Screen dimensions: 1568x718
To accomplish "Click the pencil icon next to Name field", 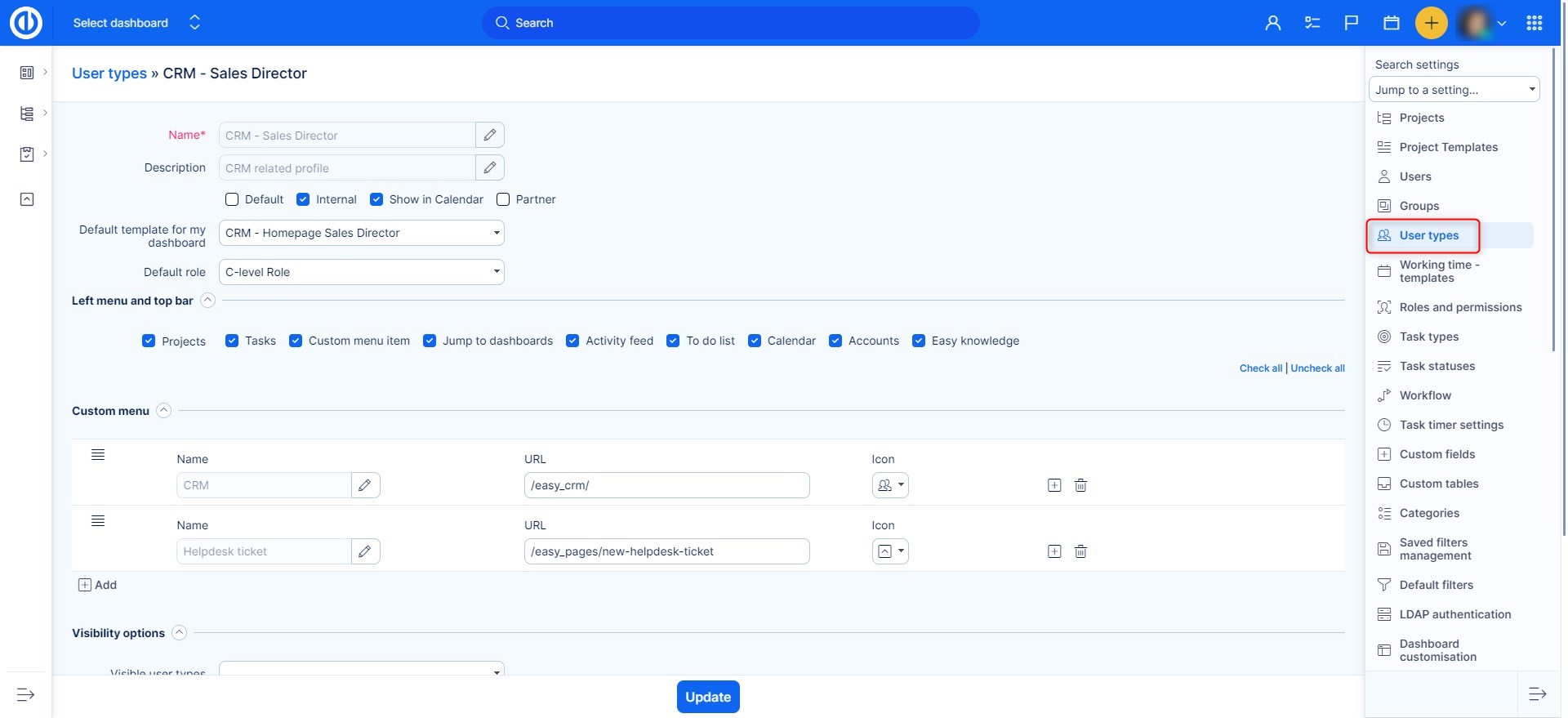I will click(x=489, y=135).
